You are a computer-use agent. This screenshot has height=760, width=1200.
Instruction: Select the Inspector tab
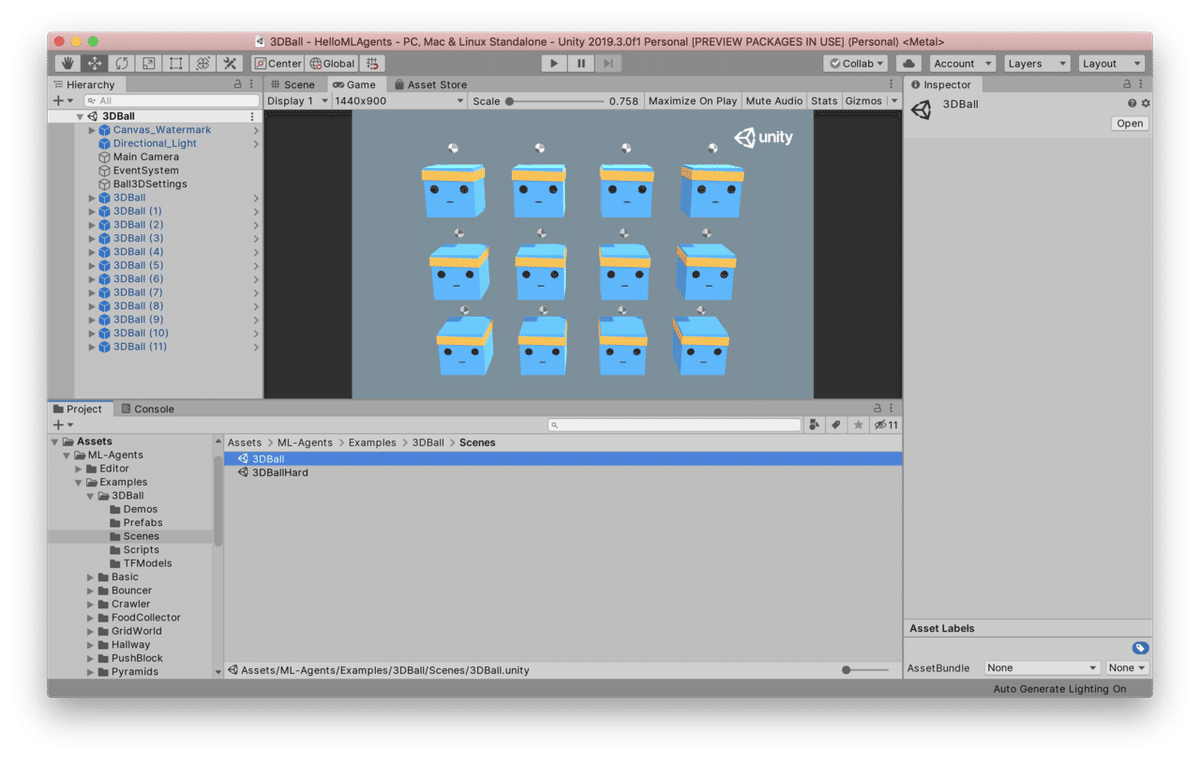[940, 85]
